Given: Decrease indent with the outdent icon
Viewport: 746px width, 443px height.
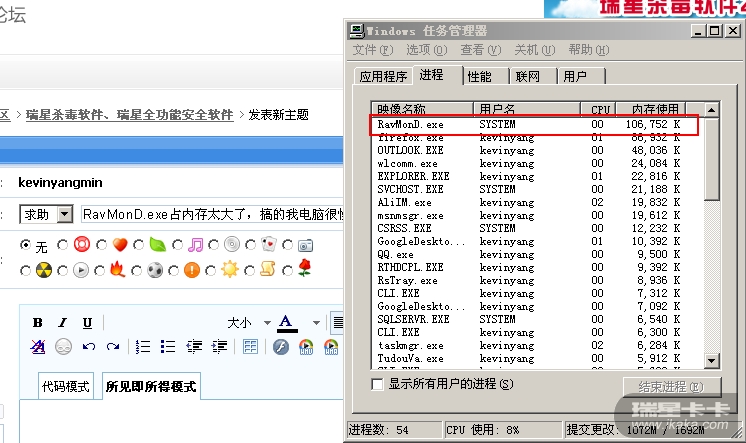Looking at the screenshot, I should click(194, 347).
